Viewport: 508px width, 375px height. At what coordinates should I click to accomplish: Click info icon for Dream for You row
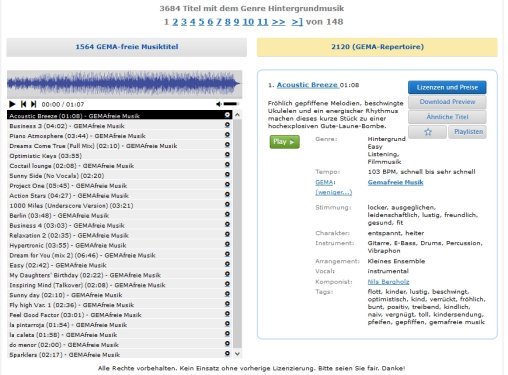click(227, 254)
